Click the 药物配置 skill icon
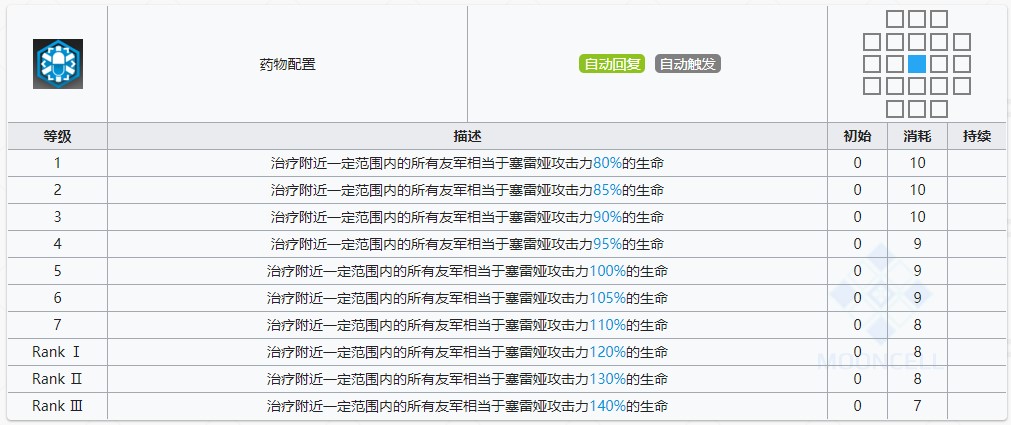1011x425 pixels. [x=58, y=64]
